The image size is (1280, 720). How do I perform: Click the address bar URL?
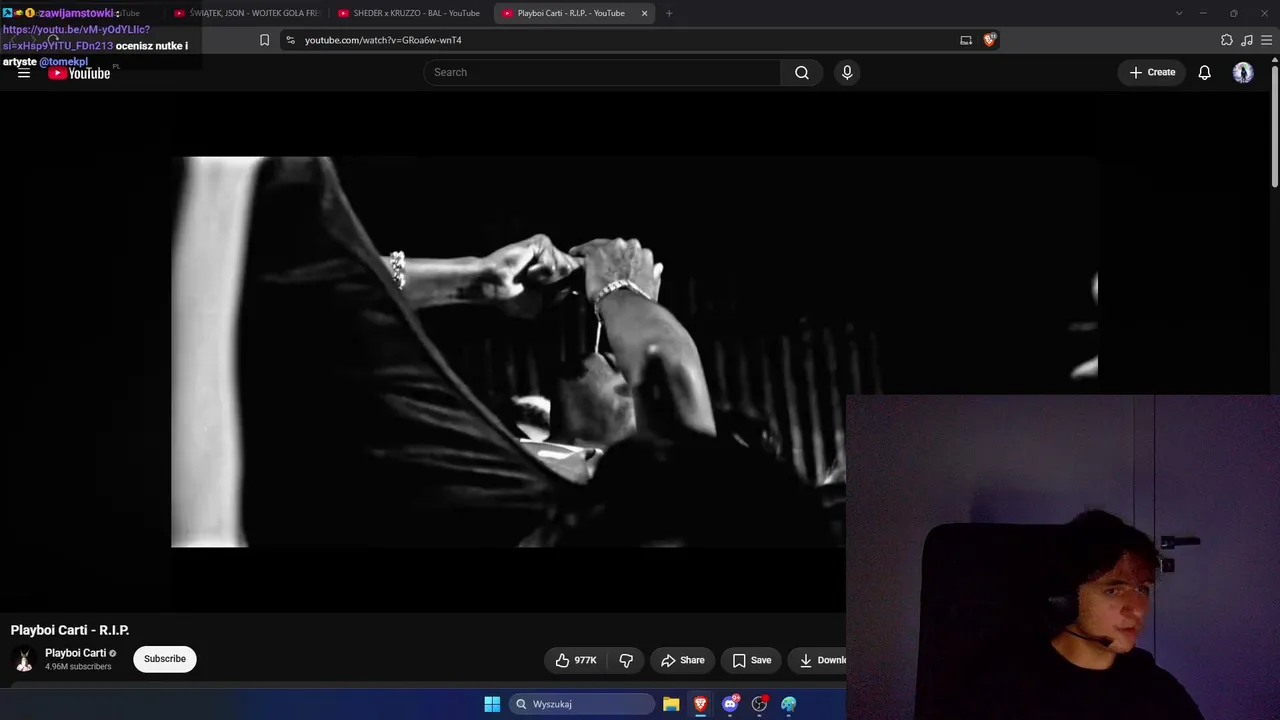(383, 40)
